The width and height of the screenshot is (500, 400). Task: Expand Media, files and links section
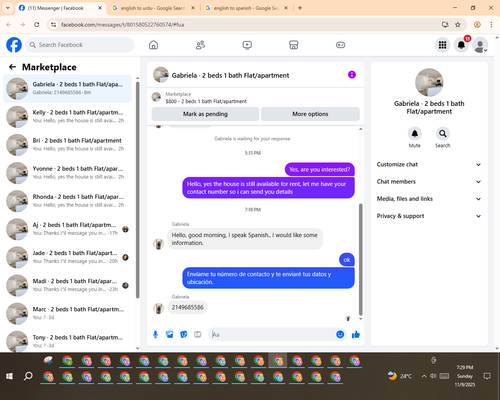[429, 199]
